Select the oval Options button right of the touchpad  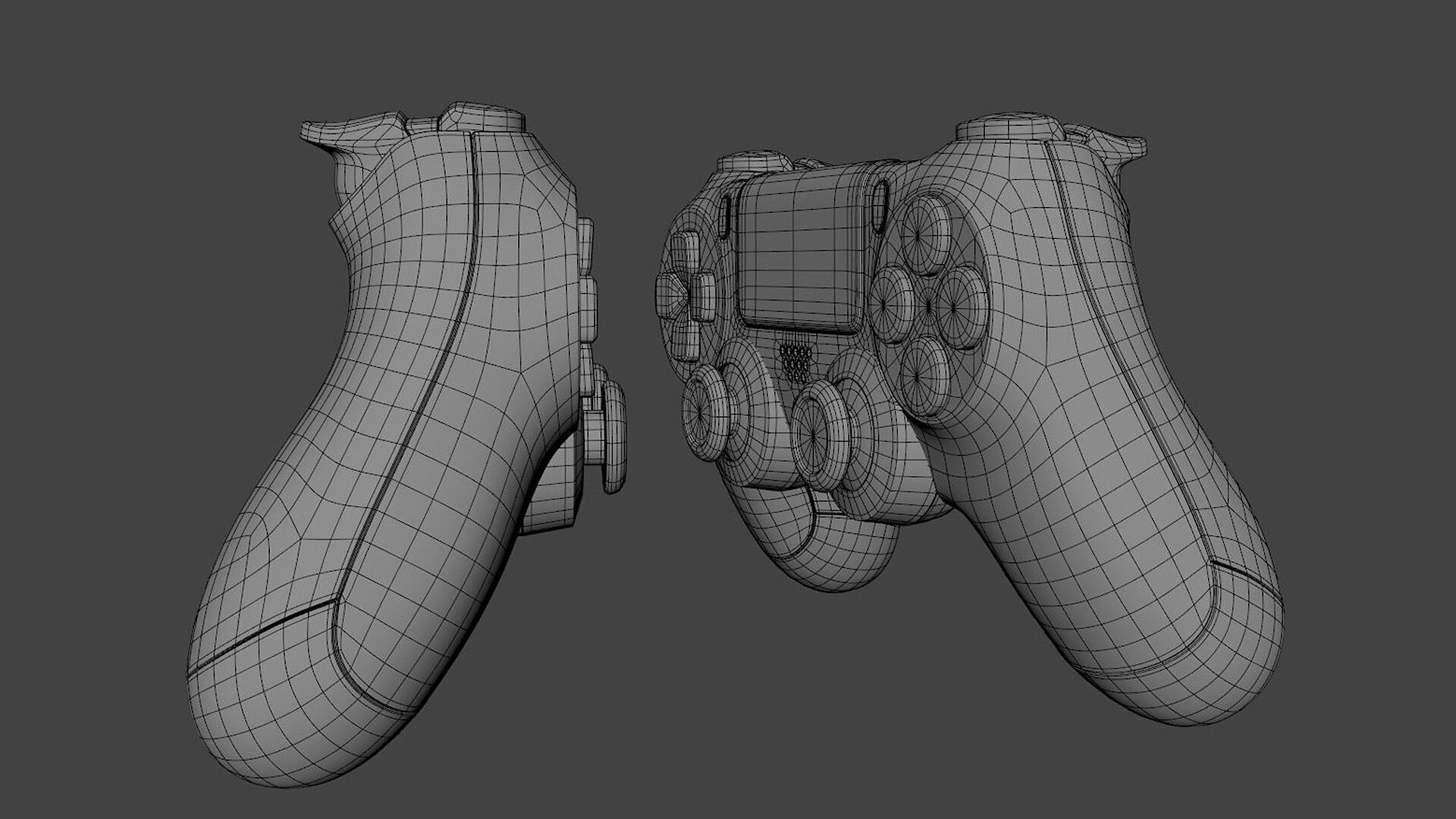tap(879, 208)
